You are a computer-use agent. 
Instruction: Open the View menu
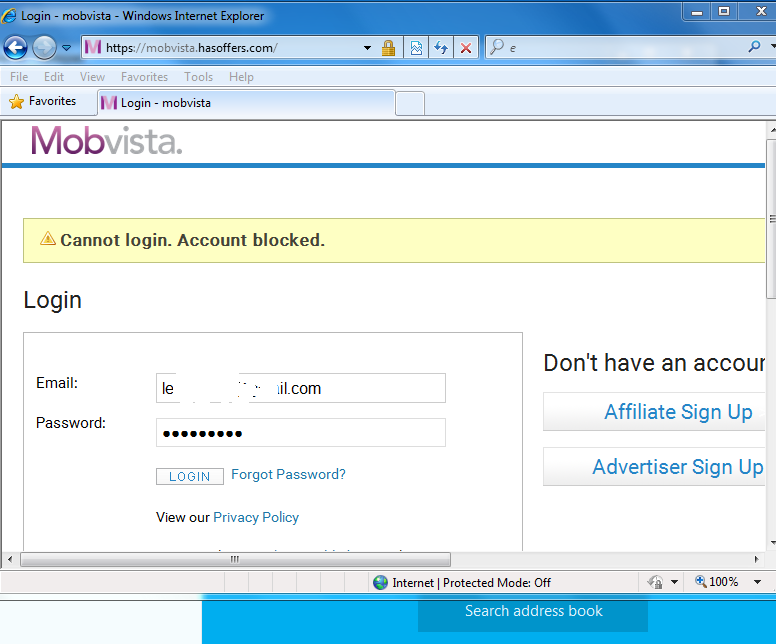point(93,77)
